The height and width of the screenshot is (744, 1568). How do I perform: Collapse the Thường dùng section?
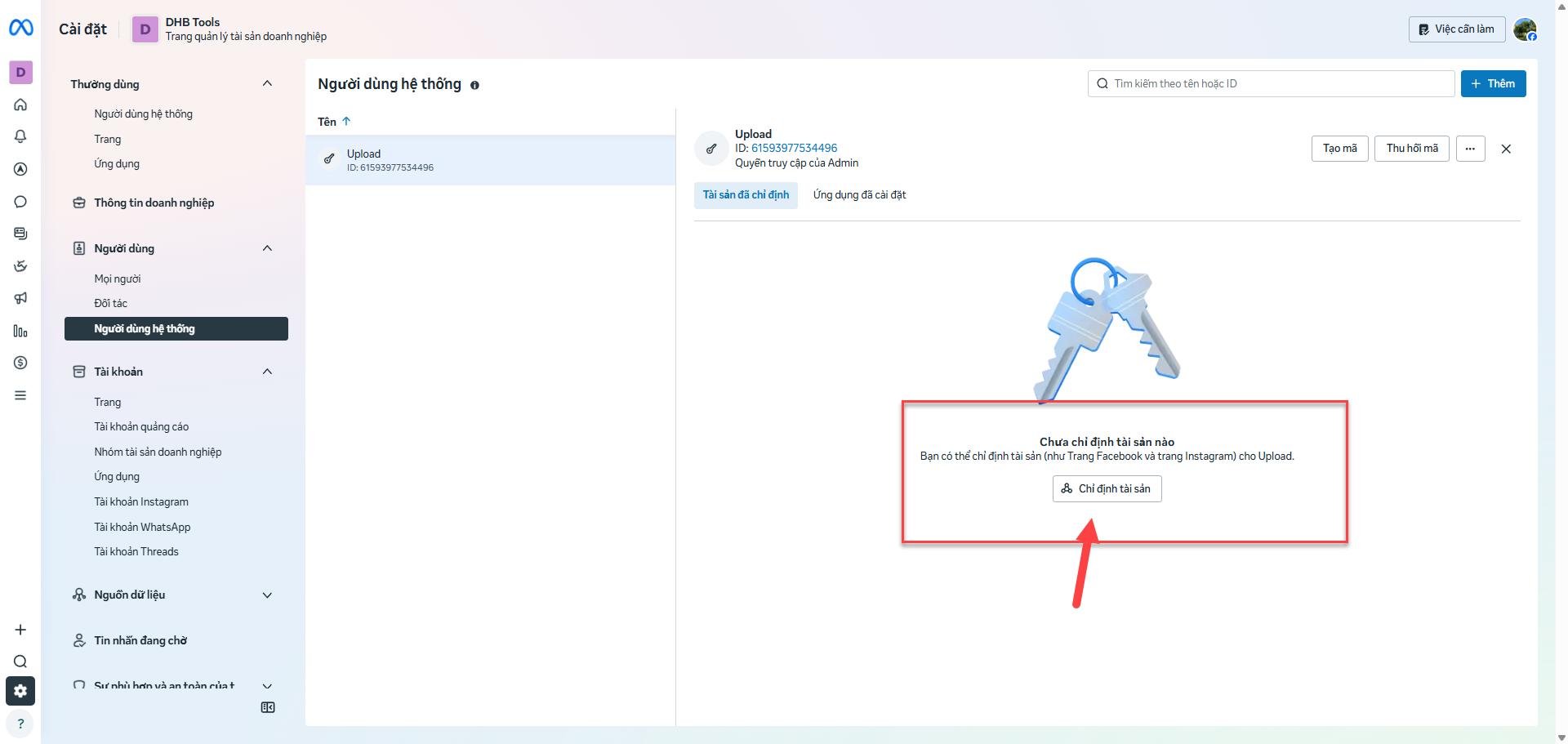[267, 83]
